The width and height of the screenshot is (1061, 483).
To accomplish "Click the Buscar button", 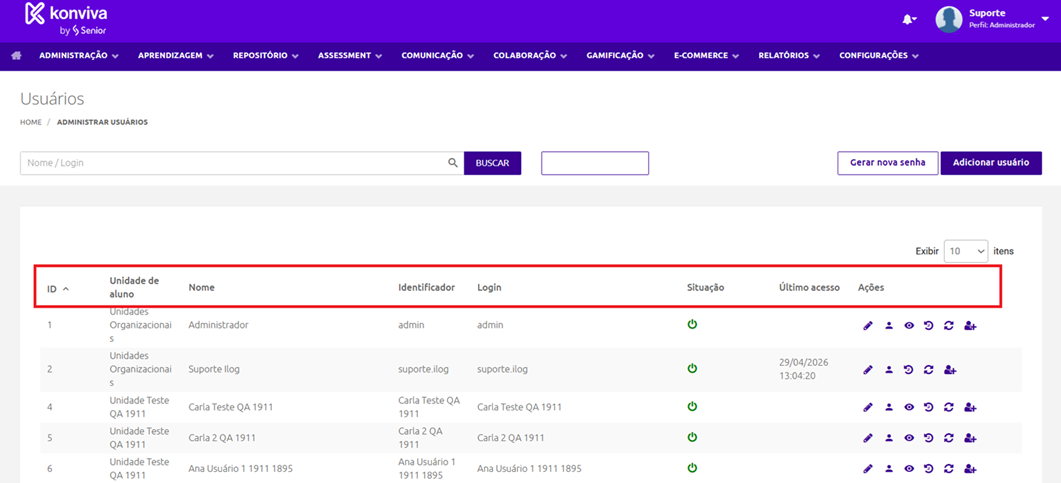I will 493,163.
